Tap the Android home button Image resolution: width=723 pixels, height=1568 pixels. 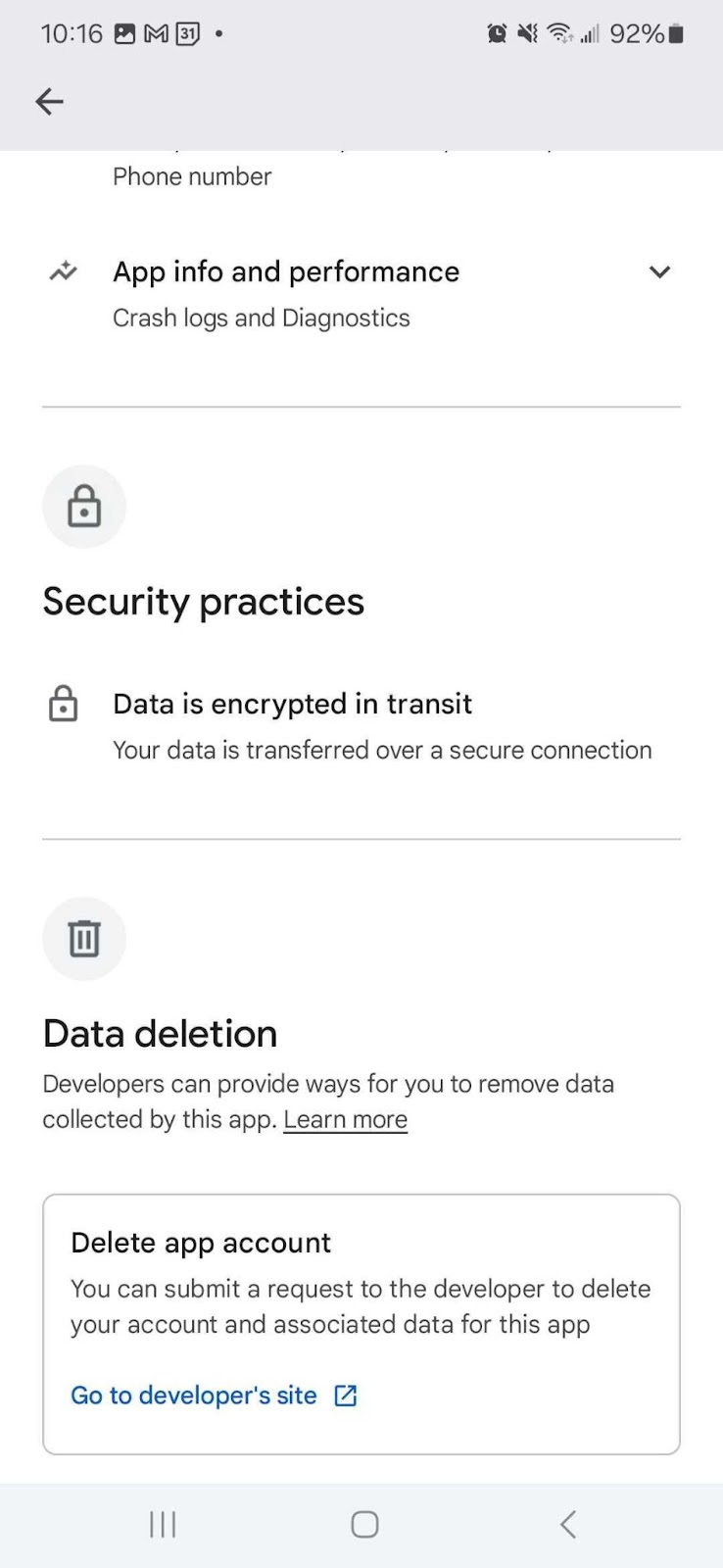(x=364, y=1524)
